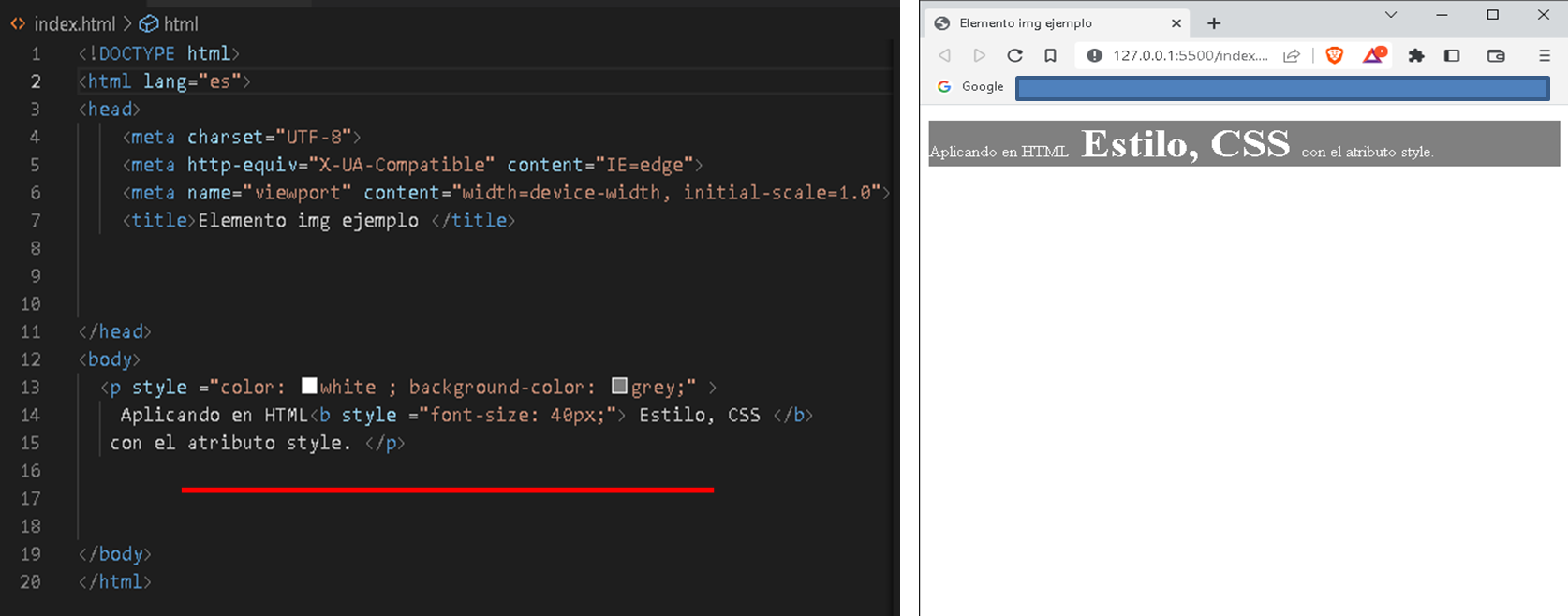The image size is (1568, 616).
Task: Click the closing </body> tag
Action: tap(114, 554)
